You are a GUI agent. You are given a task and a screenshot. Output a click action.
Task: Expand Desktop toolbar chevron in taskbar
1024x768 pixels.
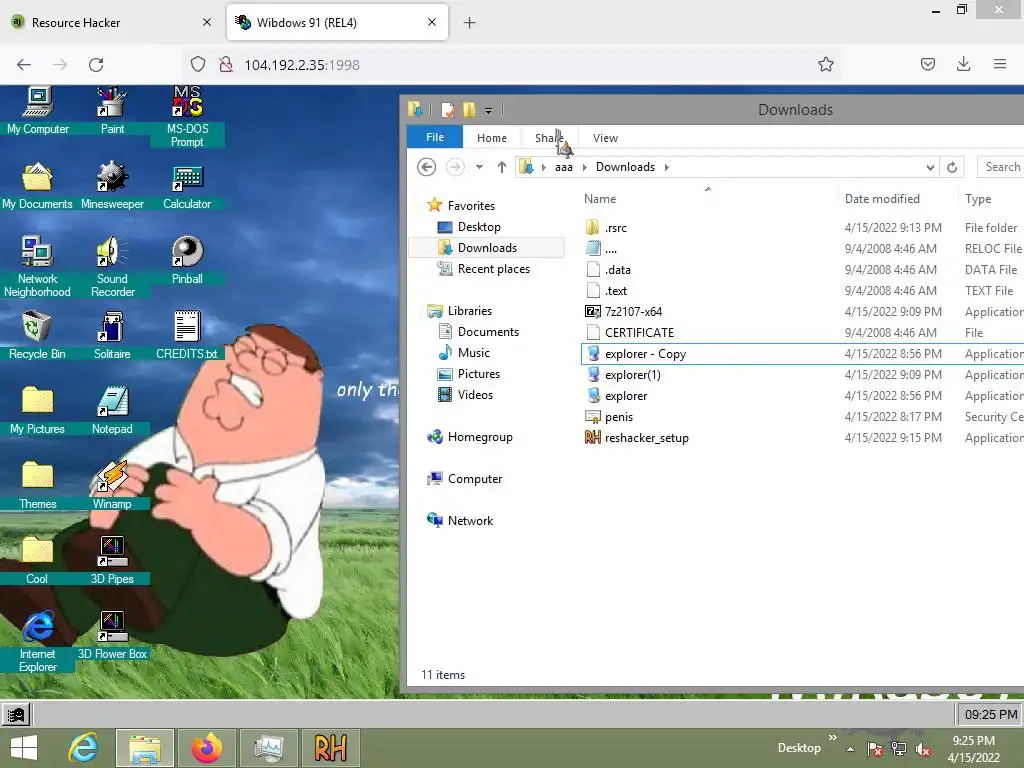click(x=833, y=737)
